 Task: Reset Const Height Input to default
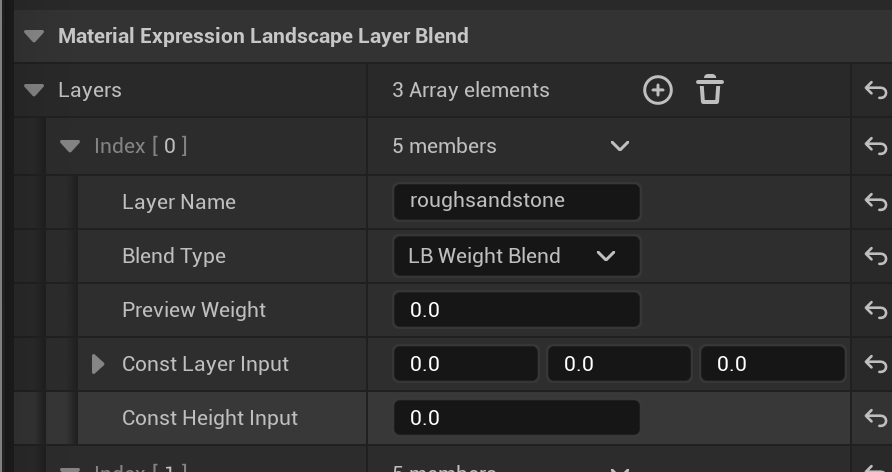875,418
